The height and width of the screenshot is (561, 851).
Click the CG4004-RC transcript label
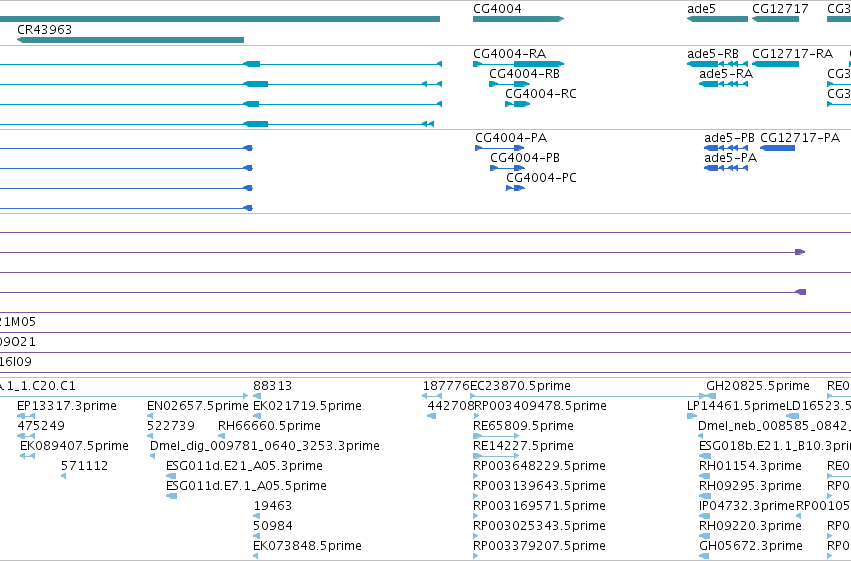541,94
